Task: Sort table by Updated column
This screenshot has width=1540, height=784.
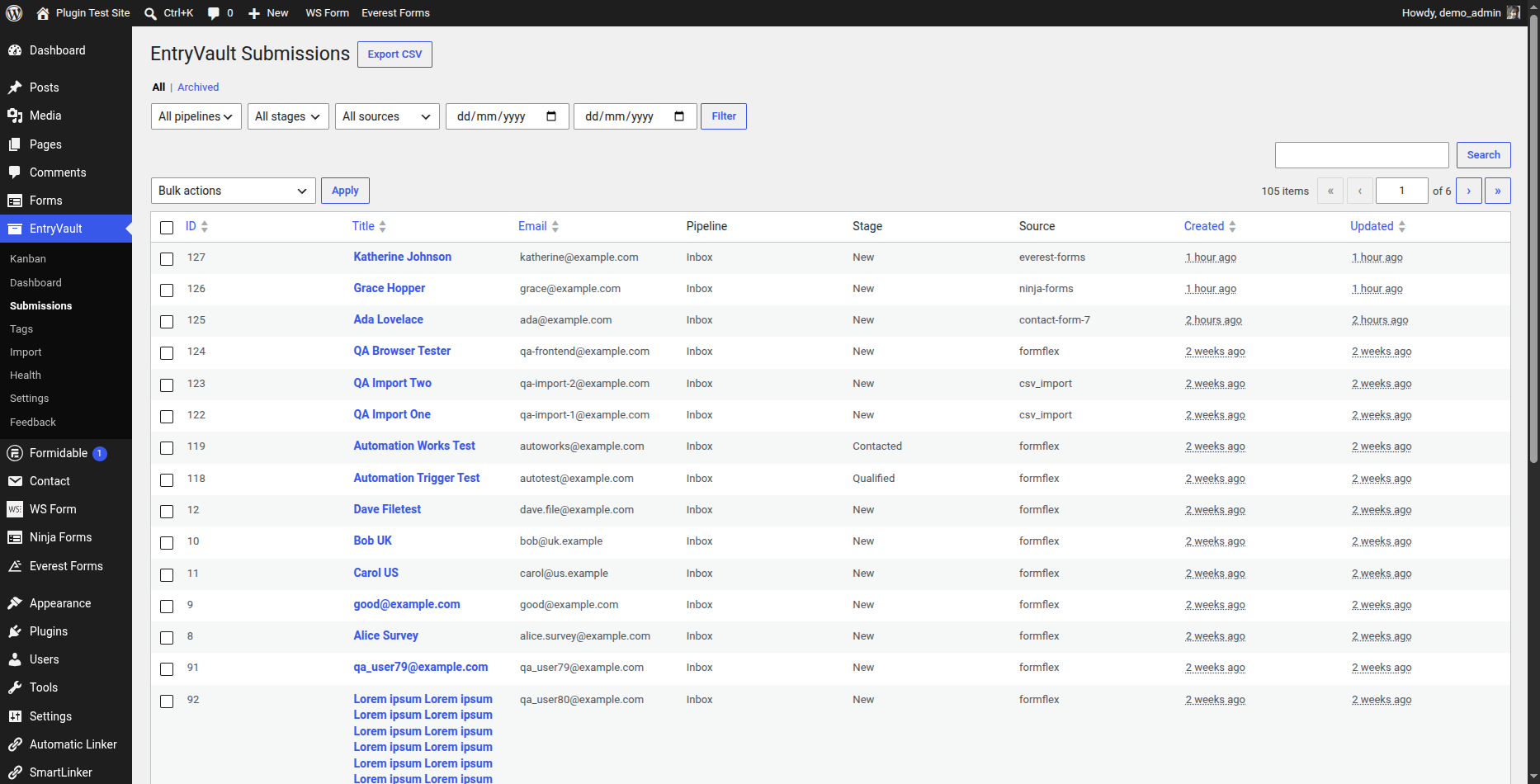Action: (1377, 226)
